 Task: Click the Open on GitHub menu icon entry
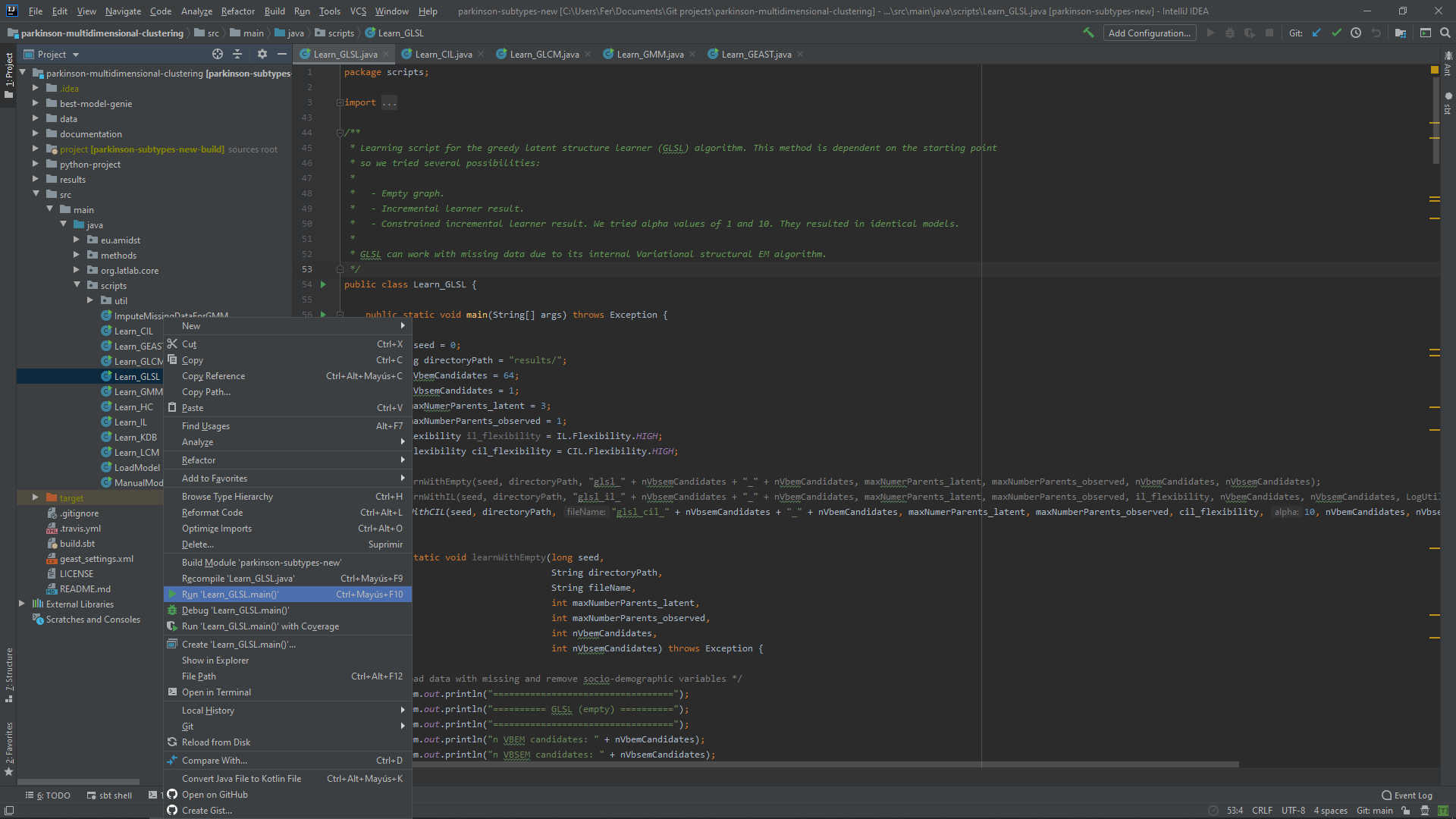tap(287, 795)
